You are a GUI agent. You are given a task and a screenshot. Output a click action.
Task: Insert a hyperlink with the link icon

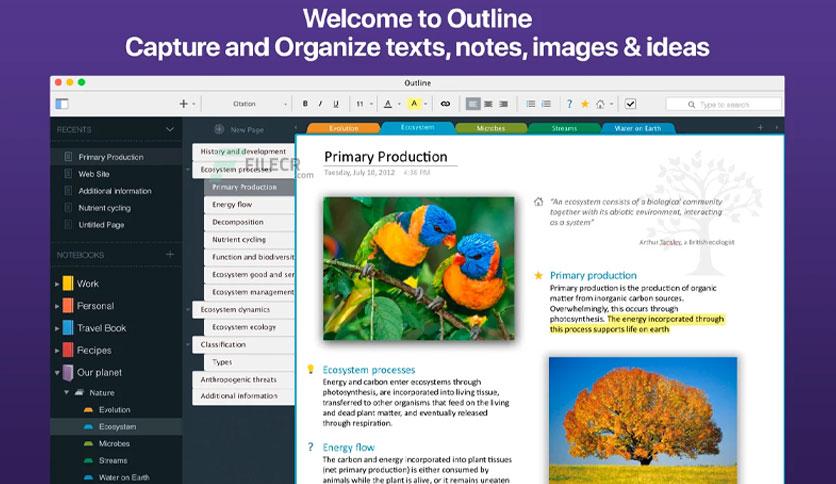tap(445, 104)
